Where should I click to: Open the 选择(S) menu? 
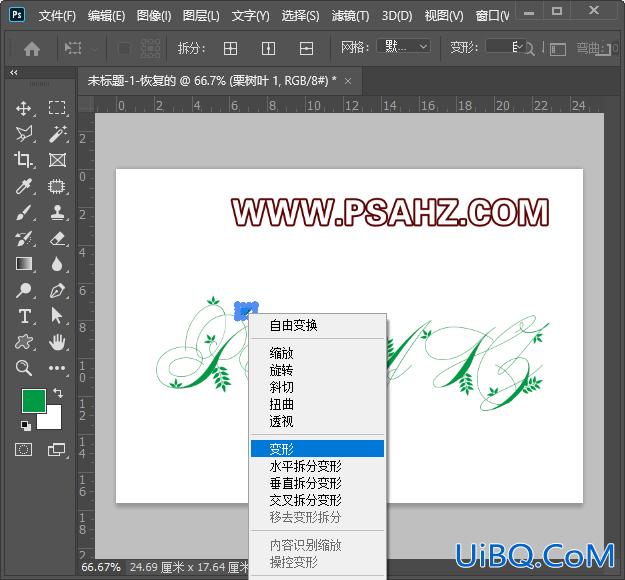tap(301, 16)
